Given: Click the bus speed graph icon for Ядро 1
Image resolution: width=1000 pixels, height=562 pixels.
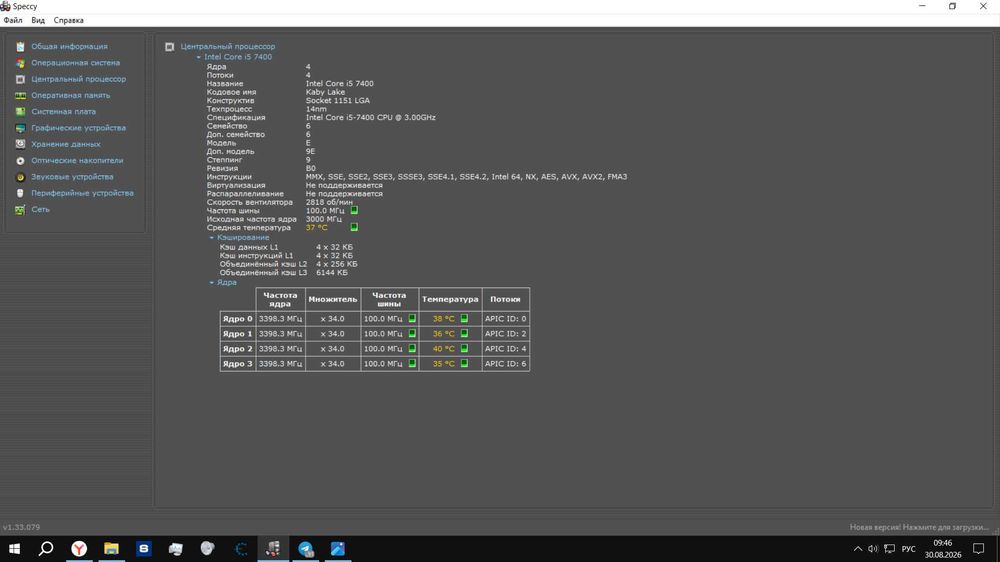Looking at the screenshot, I should [x=412, y=334].
